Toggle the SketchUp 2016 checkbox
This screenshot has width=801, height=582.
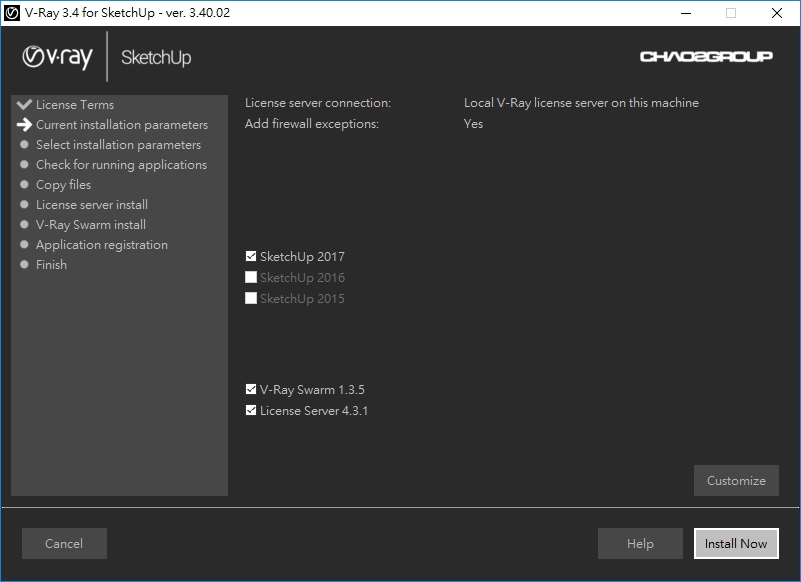(x=251, y=277)
